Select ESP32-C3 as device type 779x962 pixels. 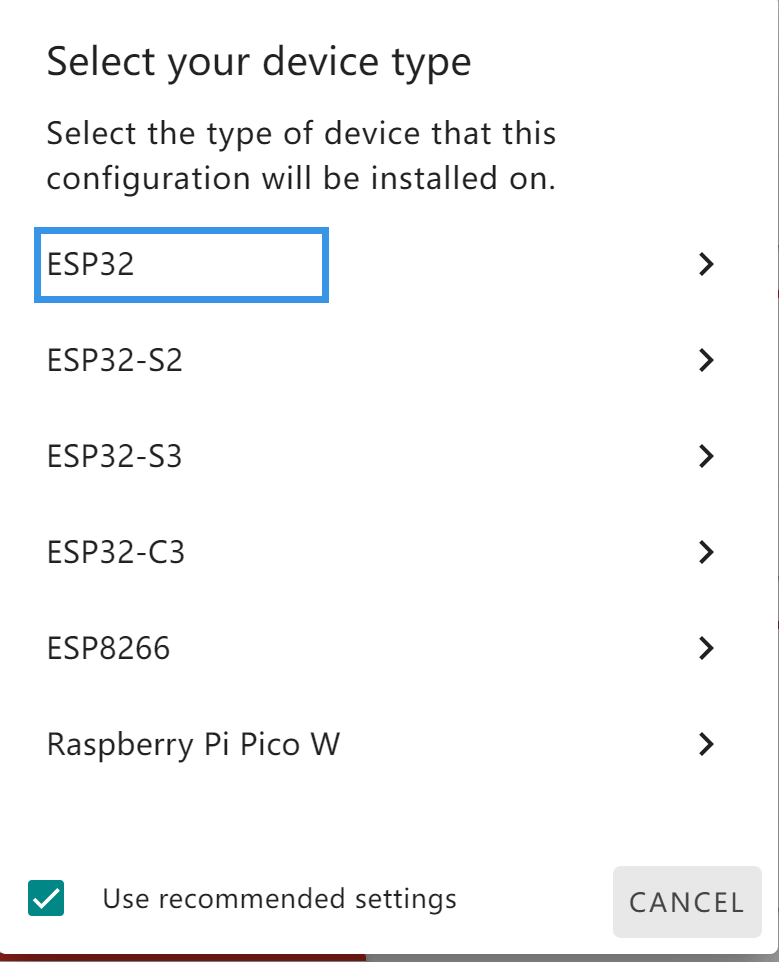click(x=116, y=552)
